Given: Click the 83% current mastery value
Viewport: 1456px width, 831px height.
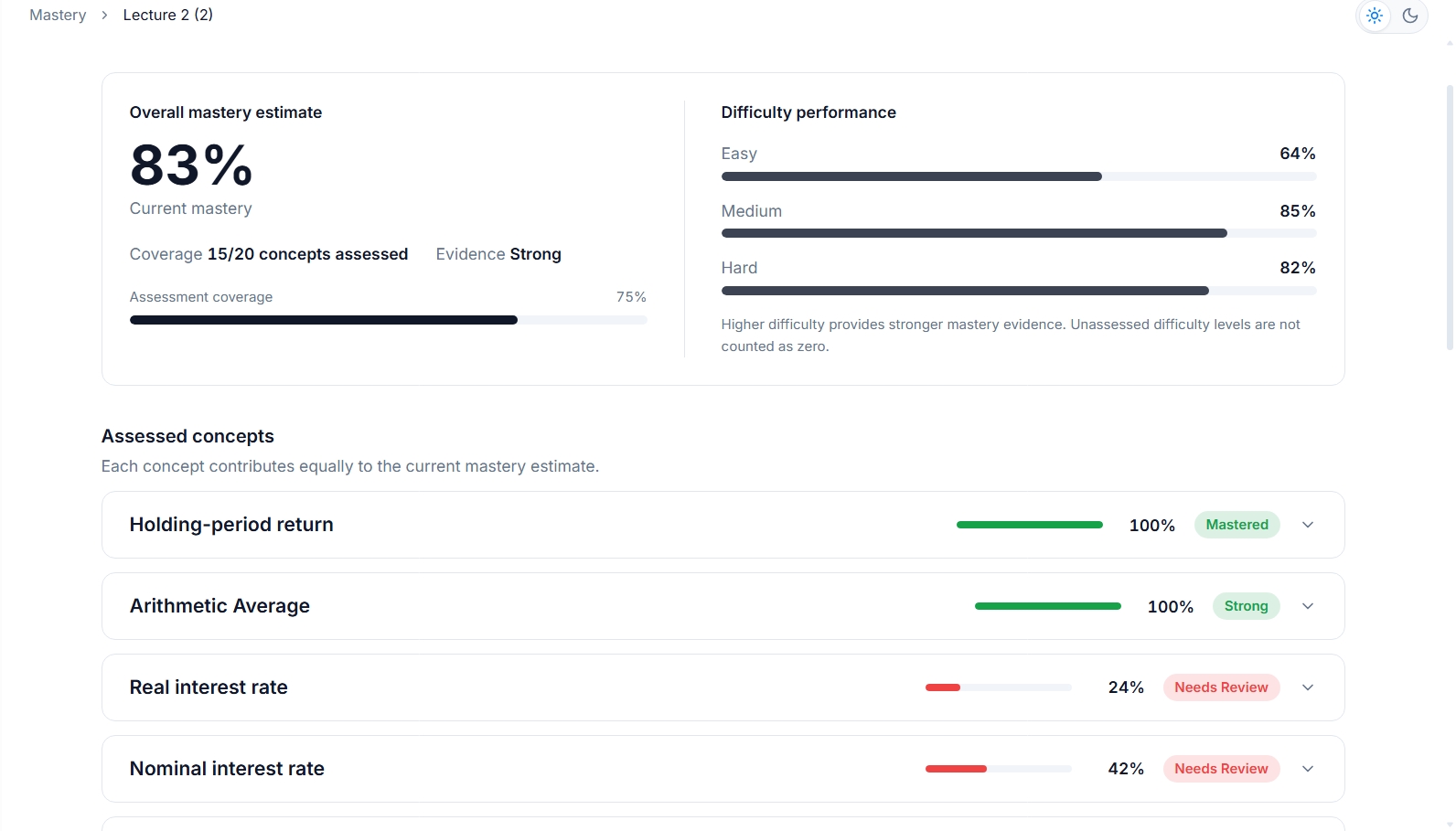Looking at the screenshot, I should tap(191, 165).
